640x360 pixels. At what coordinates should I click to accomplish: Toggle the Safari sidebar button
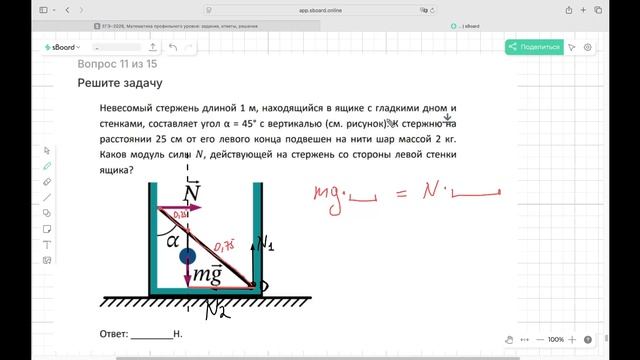point(43,10)
